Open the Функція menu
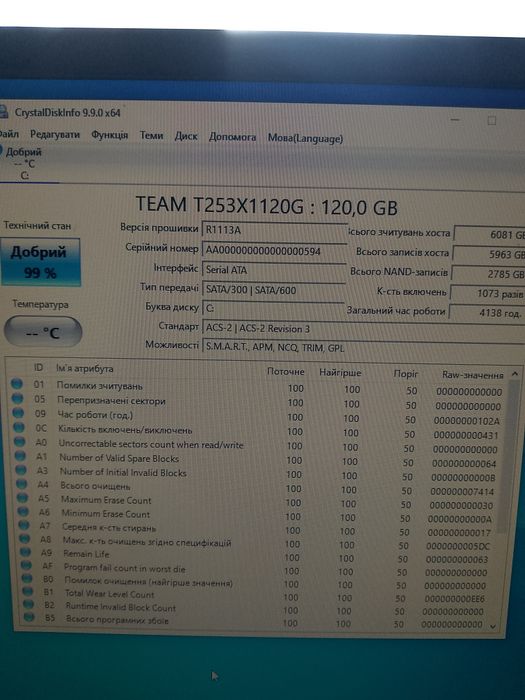525x700 pixels. (x=109, y=135)
